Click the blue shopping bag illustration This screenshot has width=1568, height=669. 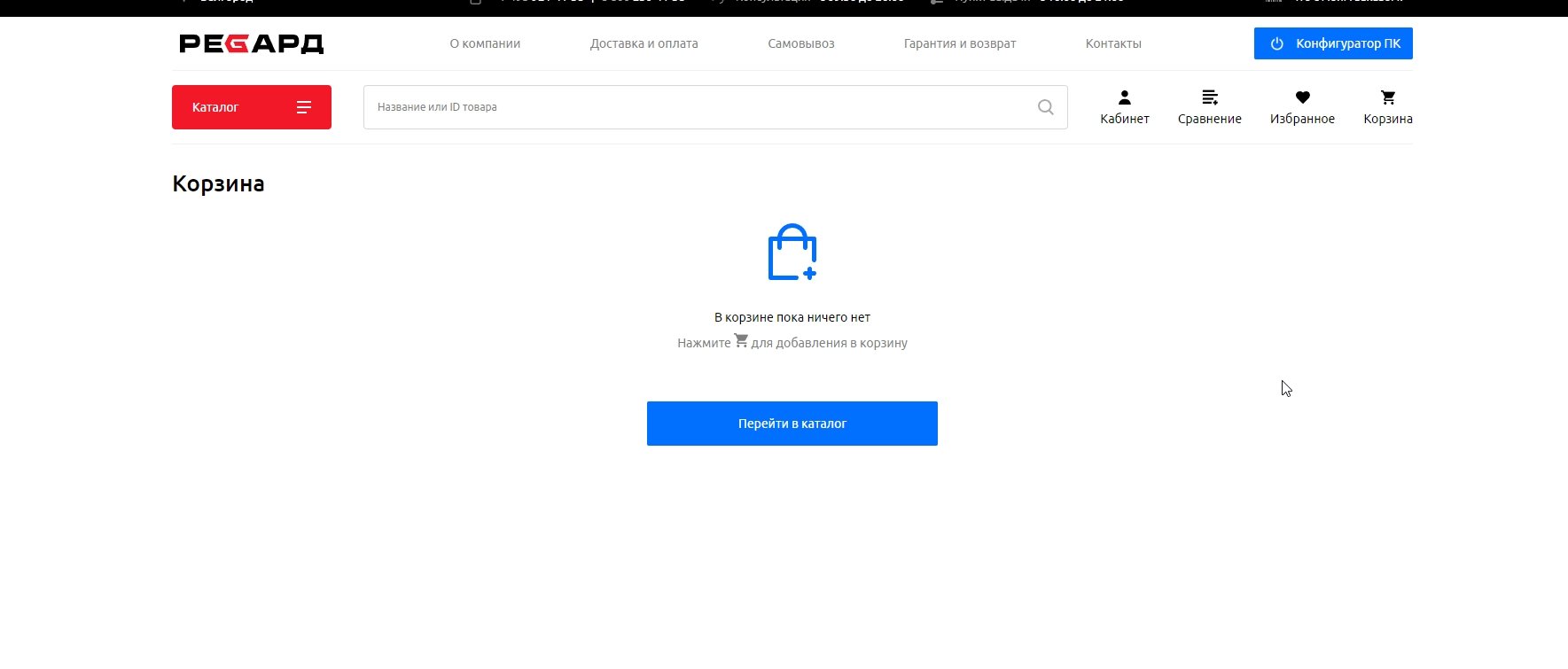[792, 253]
